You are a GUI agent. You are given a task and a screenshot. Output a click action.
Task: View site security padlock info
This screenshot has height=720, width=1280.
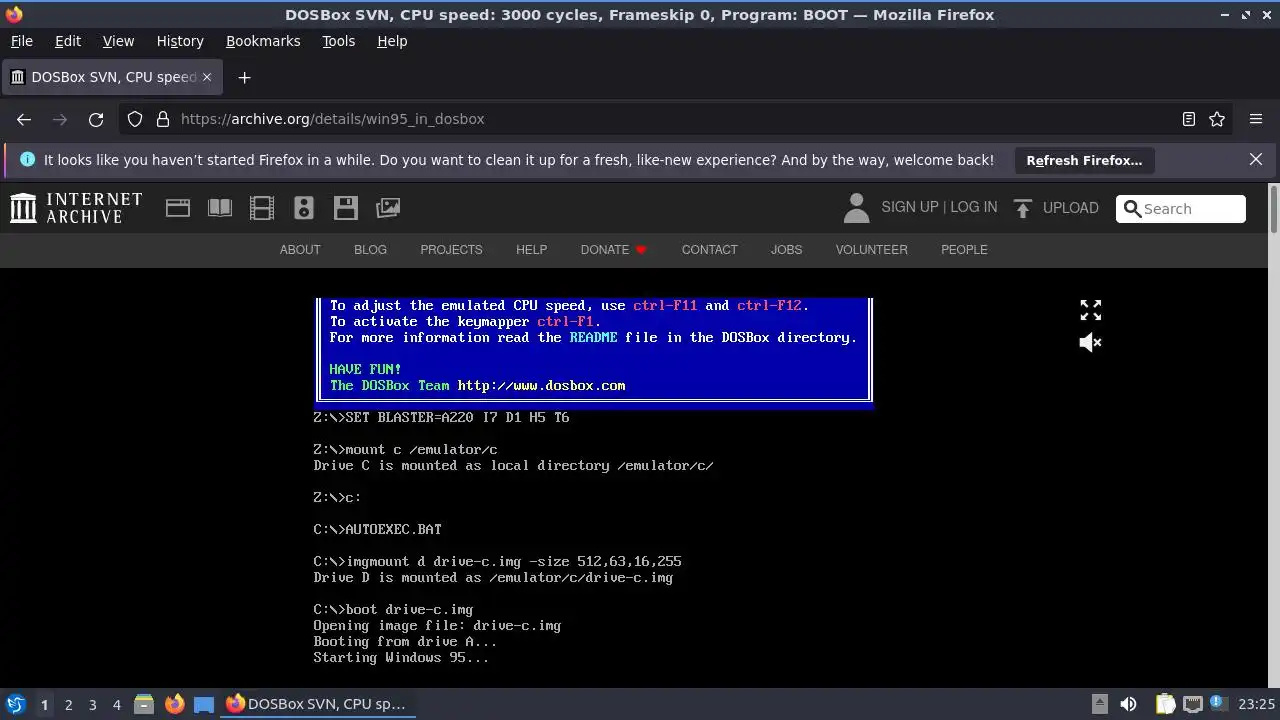tap(163, 119)
